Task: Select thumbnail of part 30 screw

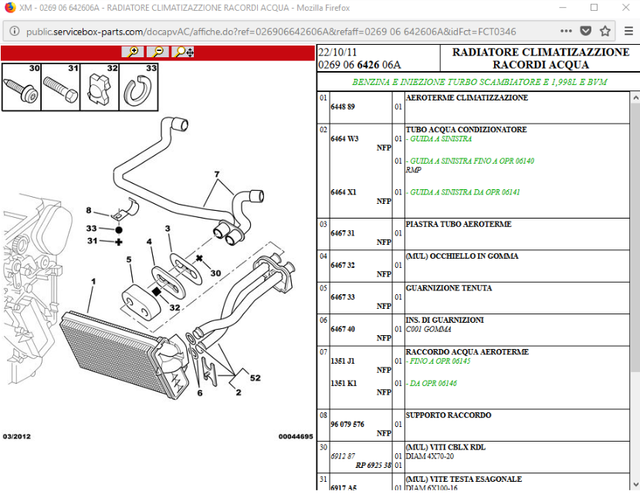Action: pos(21,87)
